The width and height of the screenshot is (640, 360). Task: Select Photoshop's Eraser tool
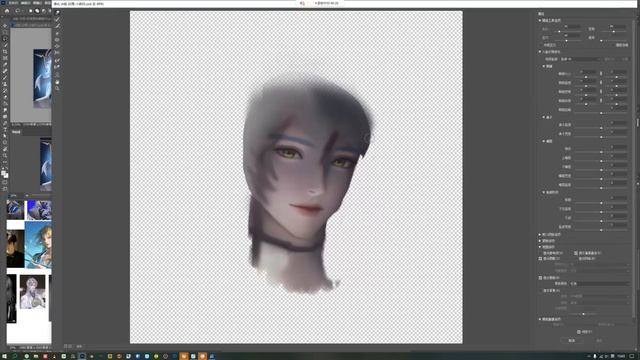click(x=5, y=97)
